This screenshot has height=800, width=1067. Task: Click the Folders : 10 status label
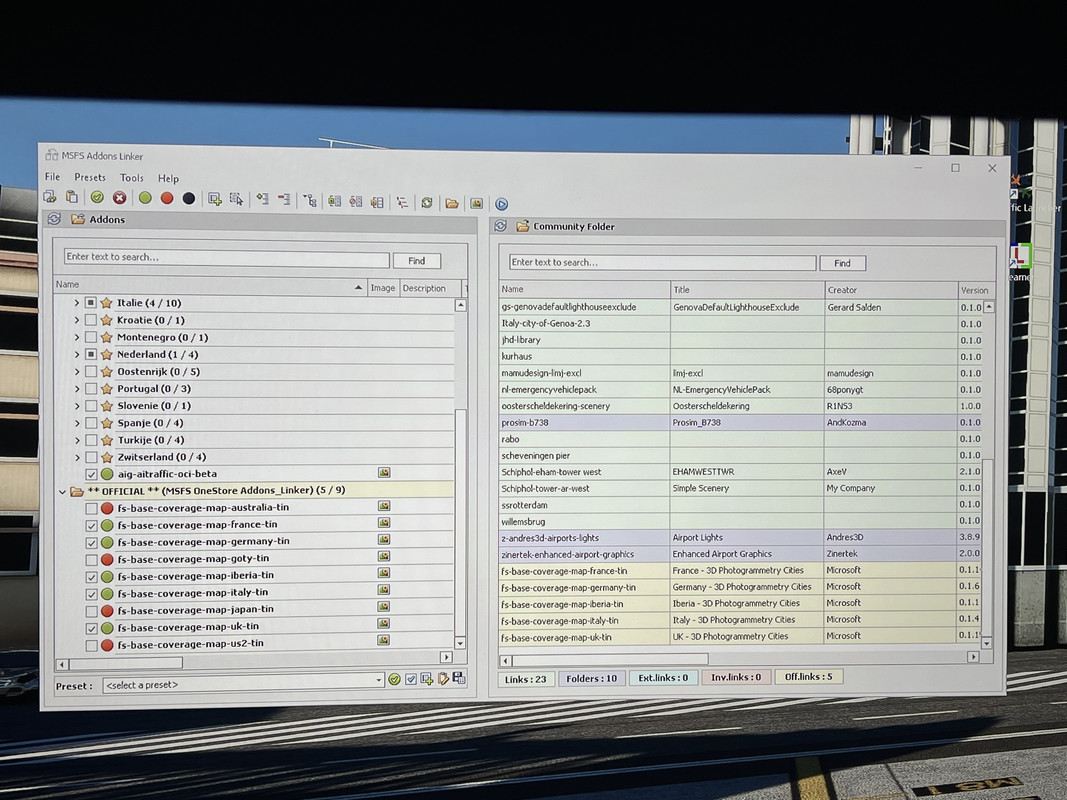pos(591,678)
